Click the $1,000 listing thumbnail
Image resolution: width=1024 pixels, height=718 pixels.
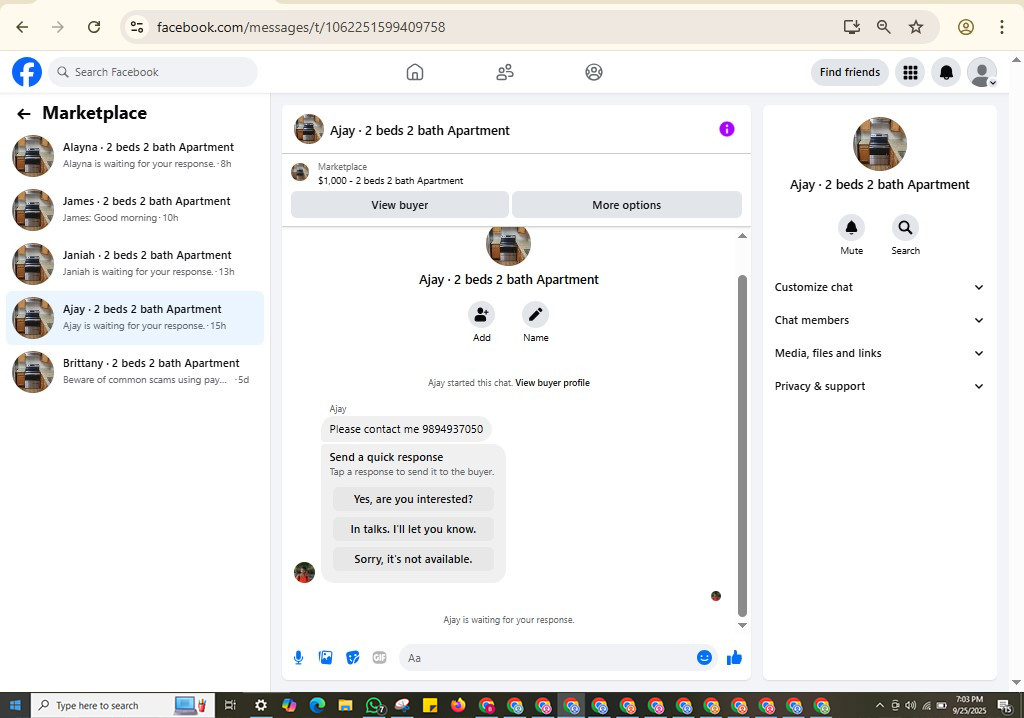coord(300,172)
